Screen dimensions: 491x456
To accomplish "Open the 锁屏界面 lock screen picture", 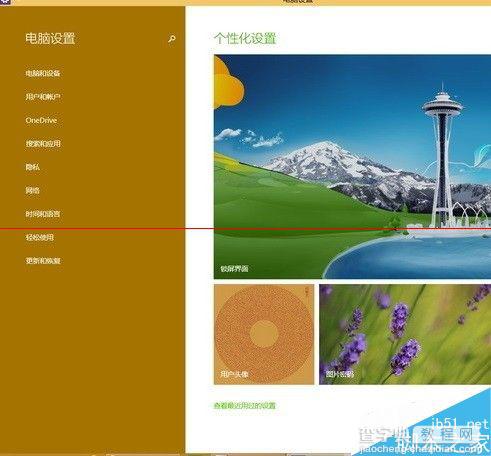I will coord(352,167).
